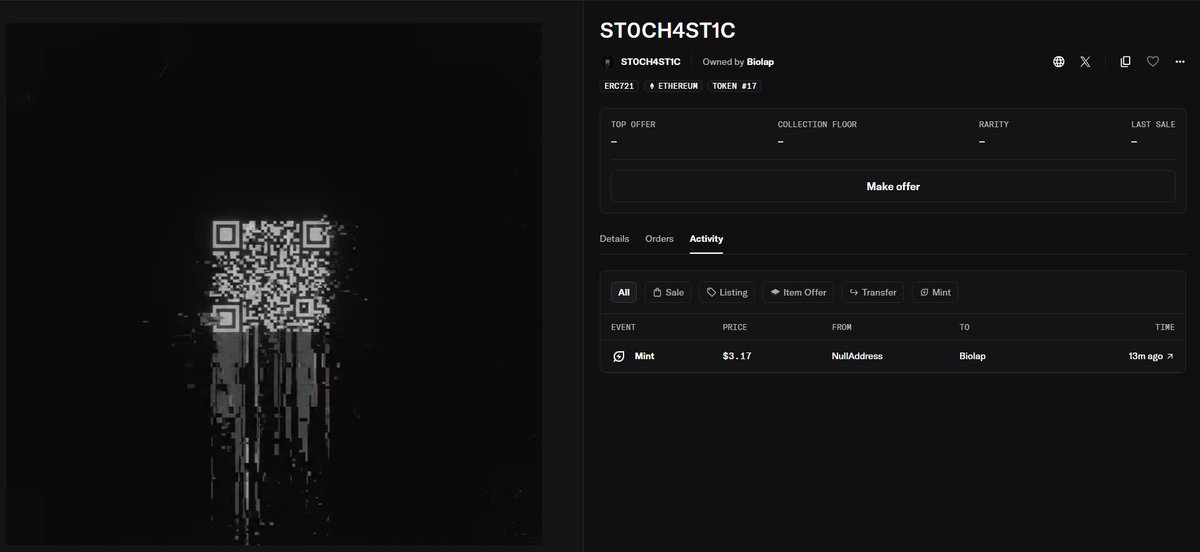Open the X (Twitter) profile icon
This screenshot has width=1200, height=552.
point(1085,62)
